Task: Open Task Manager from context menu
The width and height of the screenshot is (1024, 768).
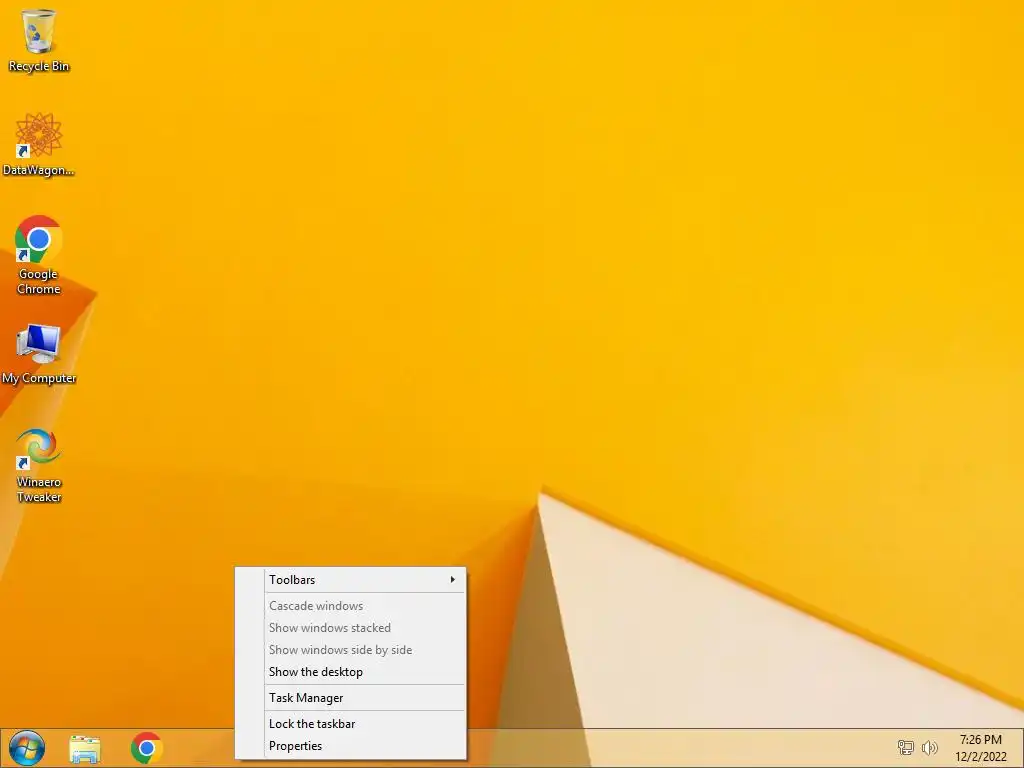Action: coord(351,697)
